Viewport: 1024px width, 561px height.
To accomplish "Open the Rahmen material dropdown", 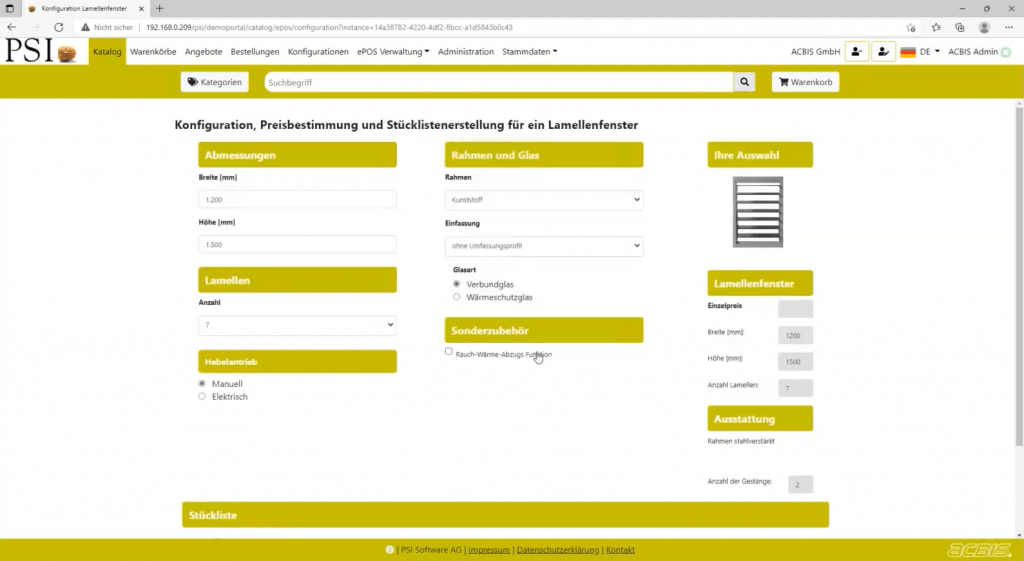I will pyautogui.click(x=544, y=200).
